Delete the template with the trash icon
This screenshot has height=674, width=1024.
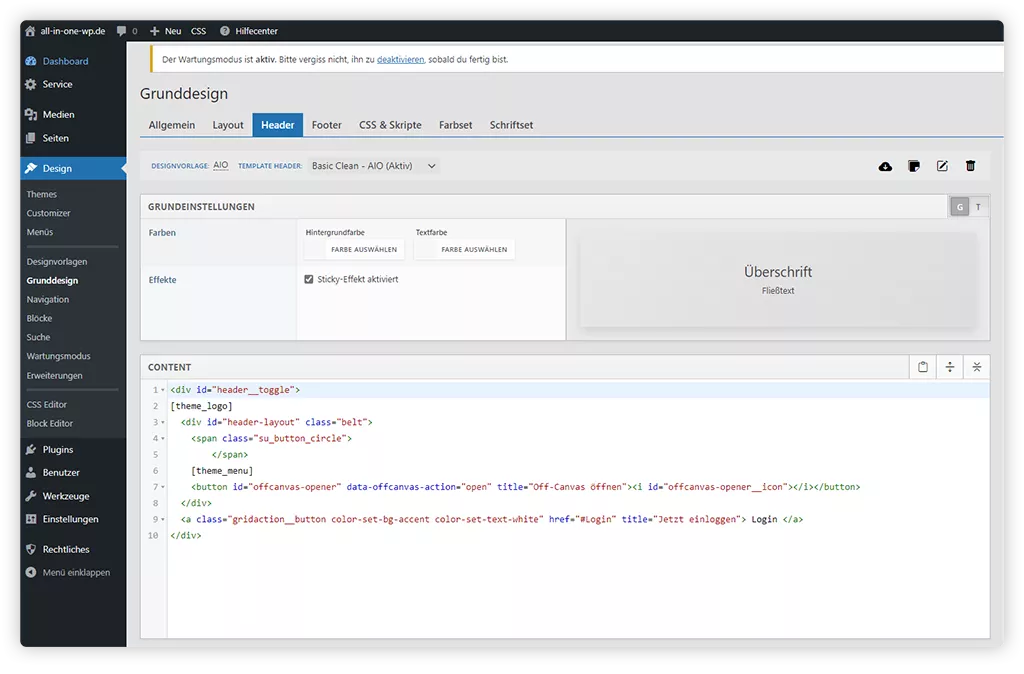coord(970,166)
